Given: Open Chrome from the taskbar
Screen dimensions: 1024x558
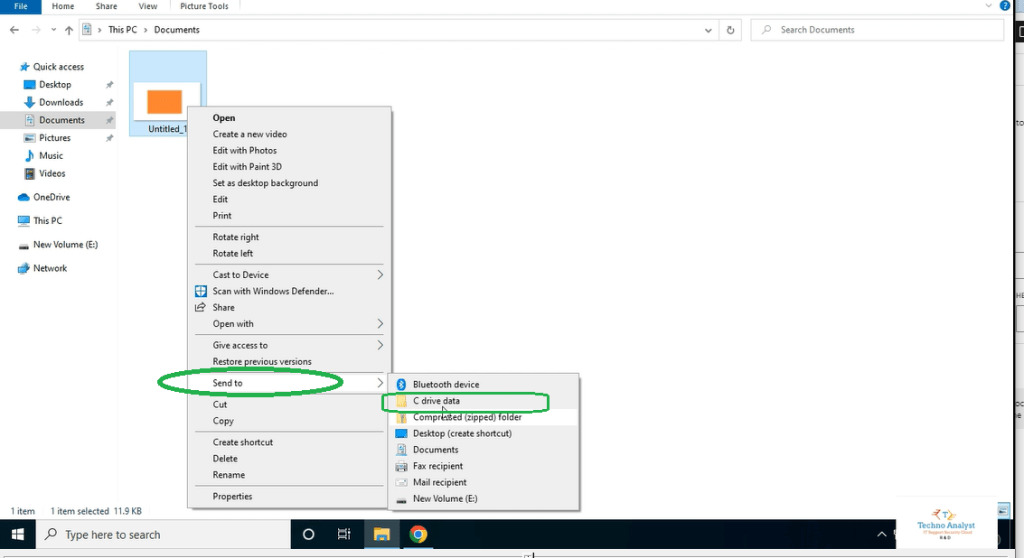Looking at the screenshot, I should [x=418, y=534].
